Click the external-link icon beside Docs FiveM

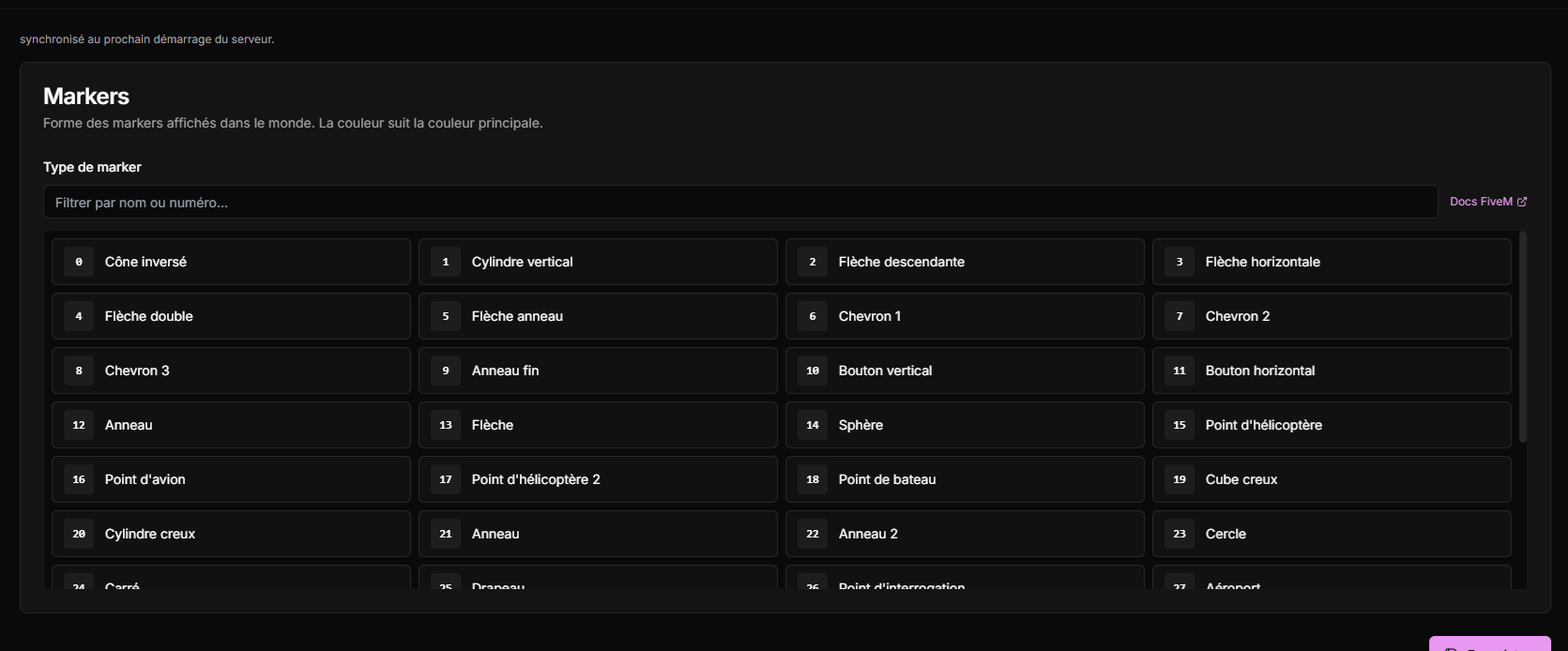pos(1522,202)
